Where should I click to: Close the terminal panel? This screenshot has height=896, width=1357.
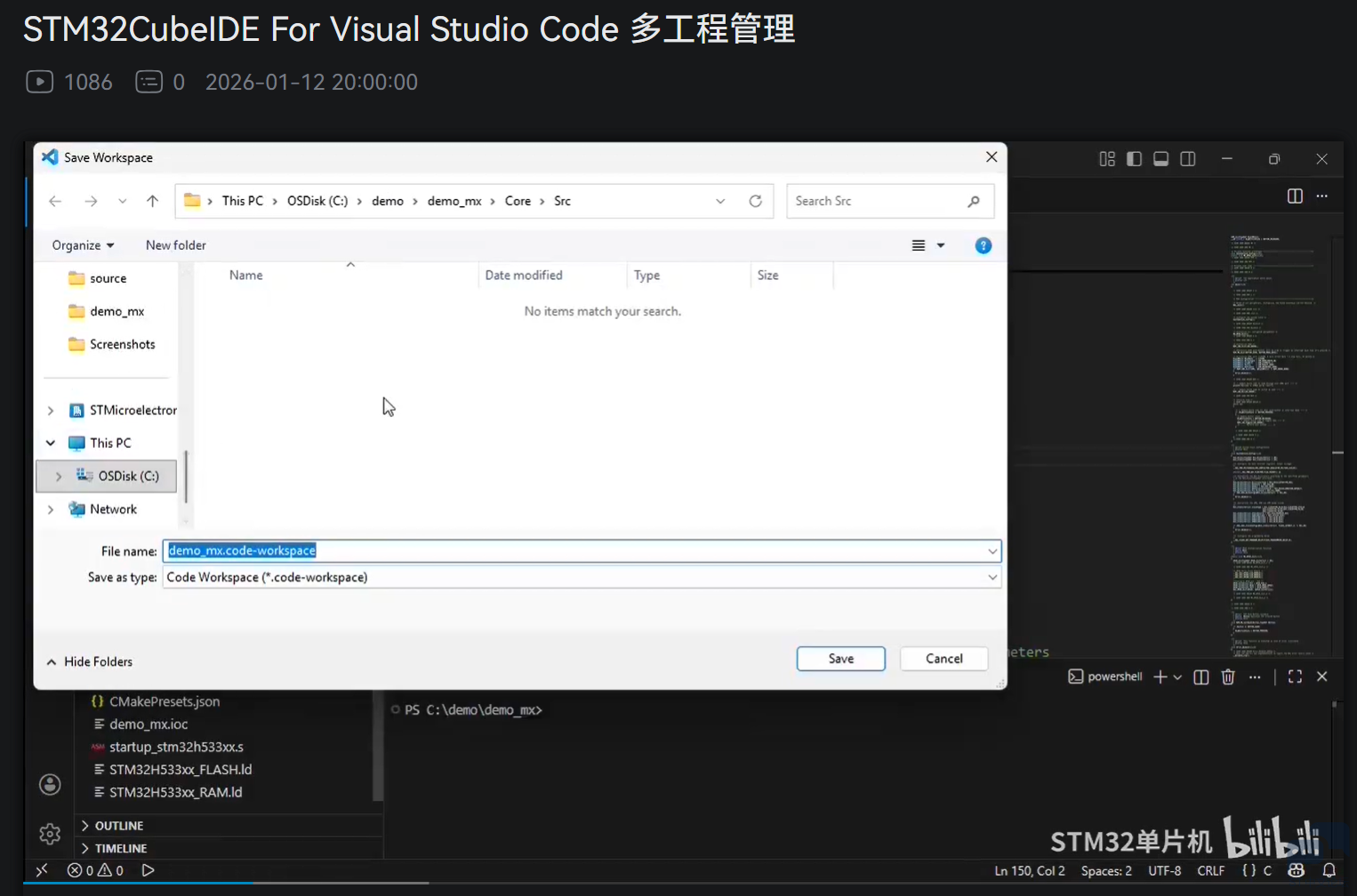[1322, 676]
